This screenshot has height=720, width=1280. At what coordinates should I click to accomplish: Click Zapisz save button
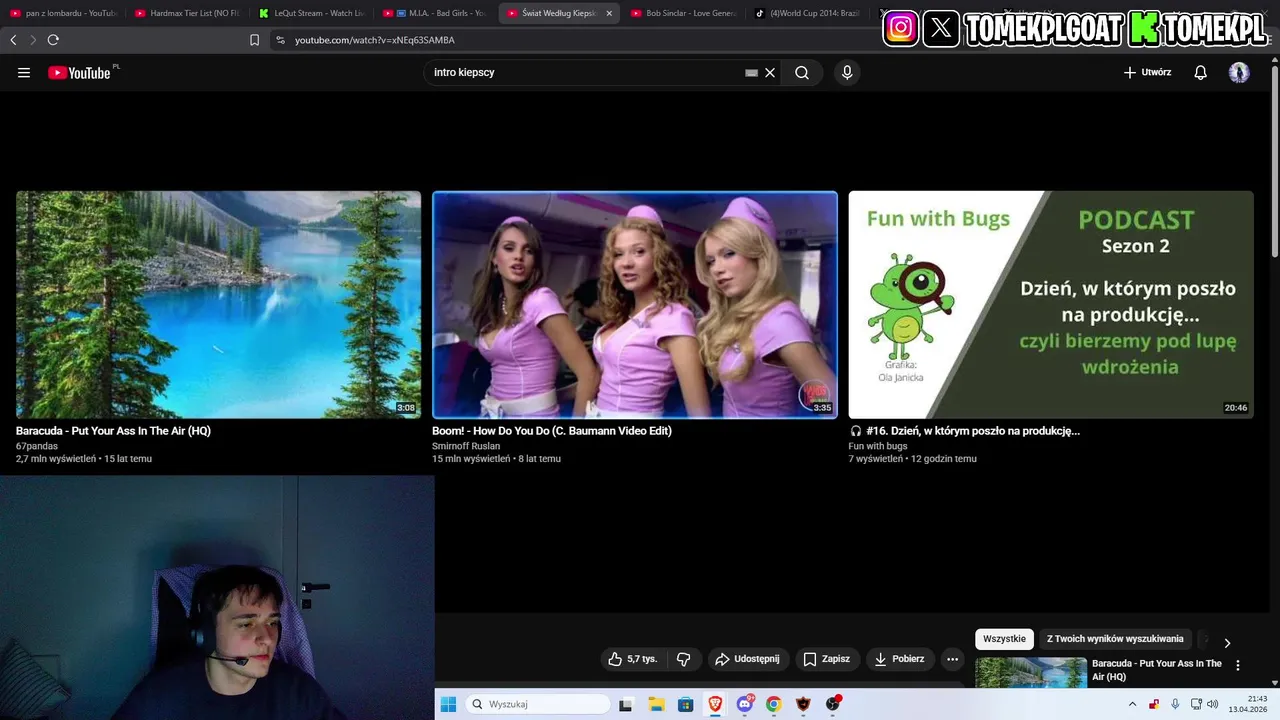pyautogui.click(x=827, y=659)
